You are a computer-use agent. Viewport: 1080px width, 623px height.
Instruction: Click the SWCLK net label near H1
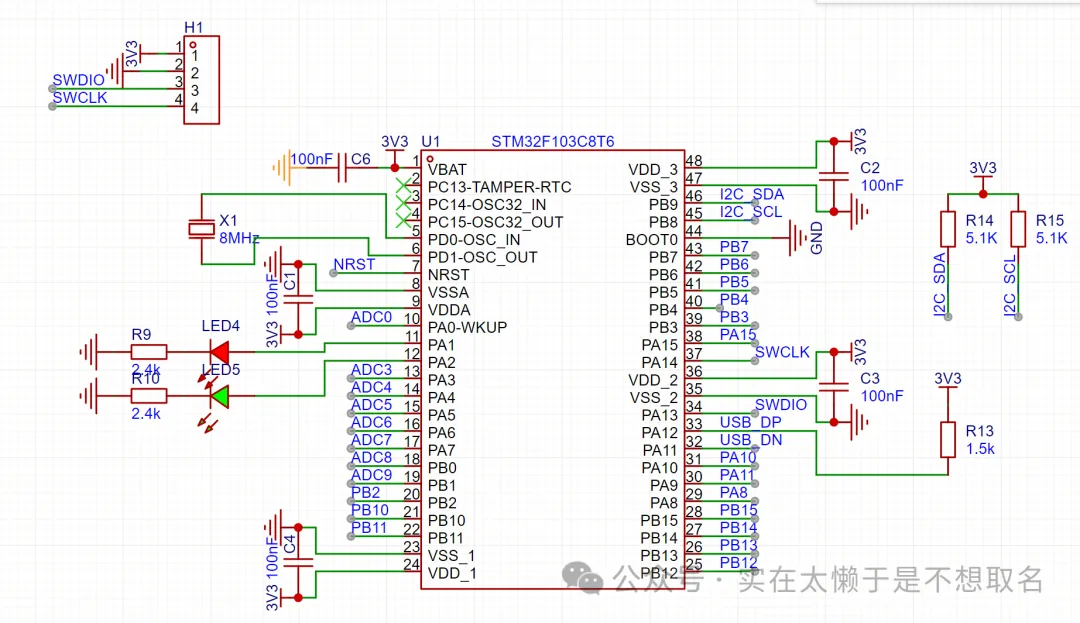pos(80,98)
